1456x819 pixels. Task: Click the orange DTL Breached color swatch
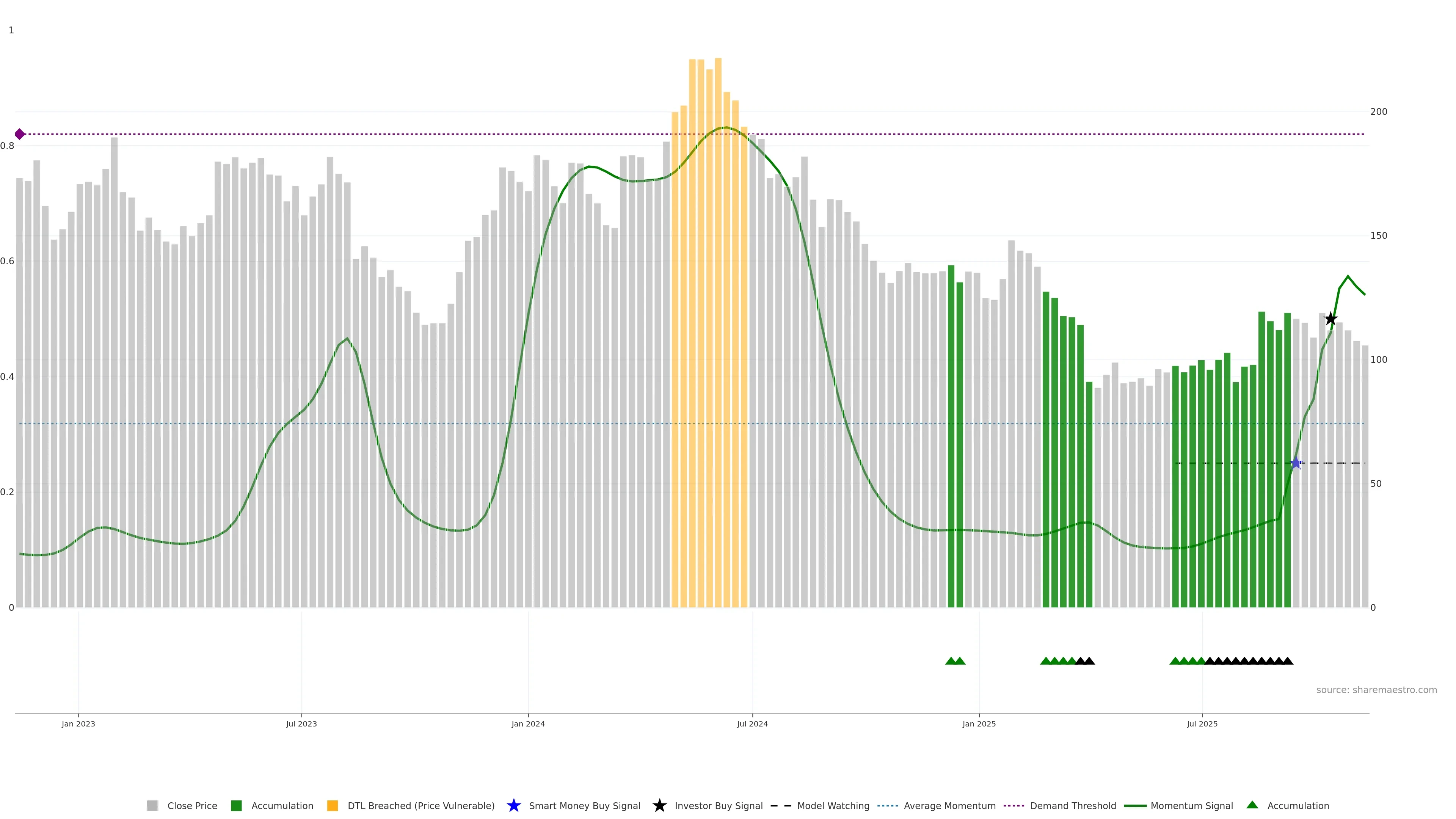point(333,805)
